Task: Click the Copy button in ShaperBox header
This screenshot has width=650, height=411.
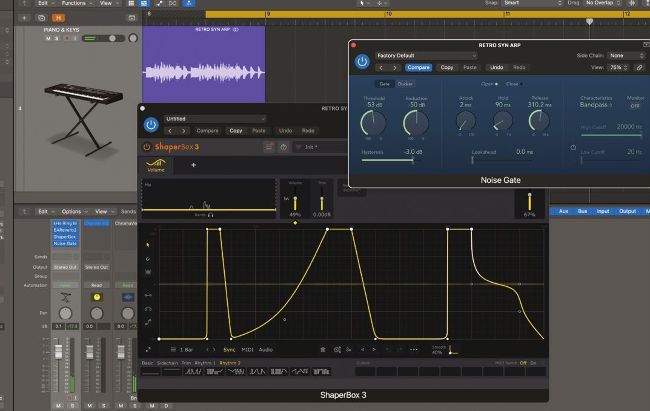Action: [x=235, y=130]
